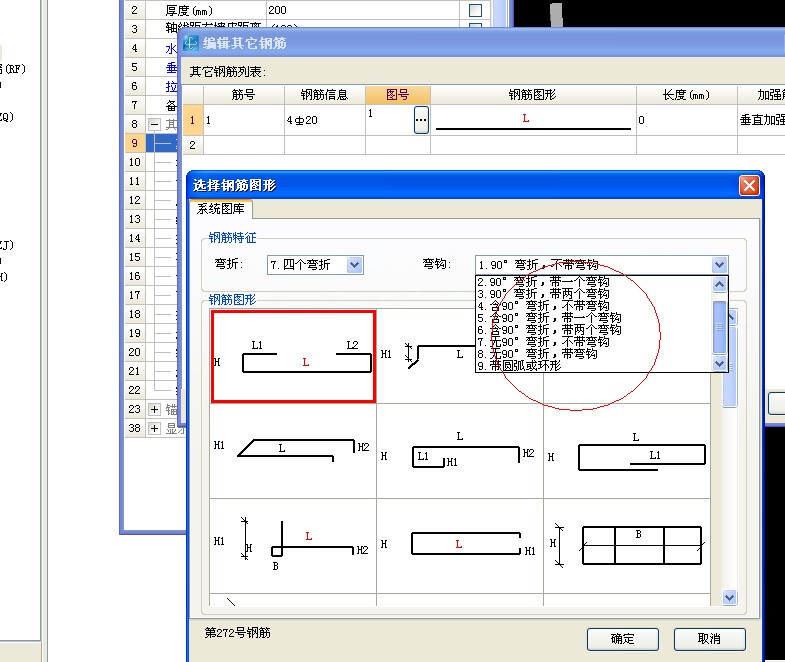
Task: Open the 弯钩 hook type dropdown arrow
Action: coord(719,264)
